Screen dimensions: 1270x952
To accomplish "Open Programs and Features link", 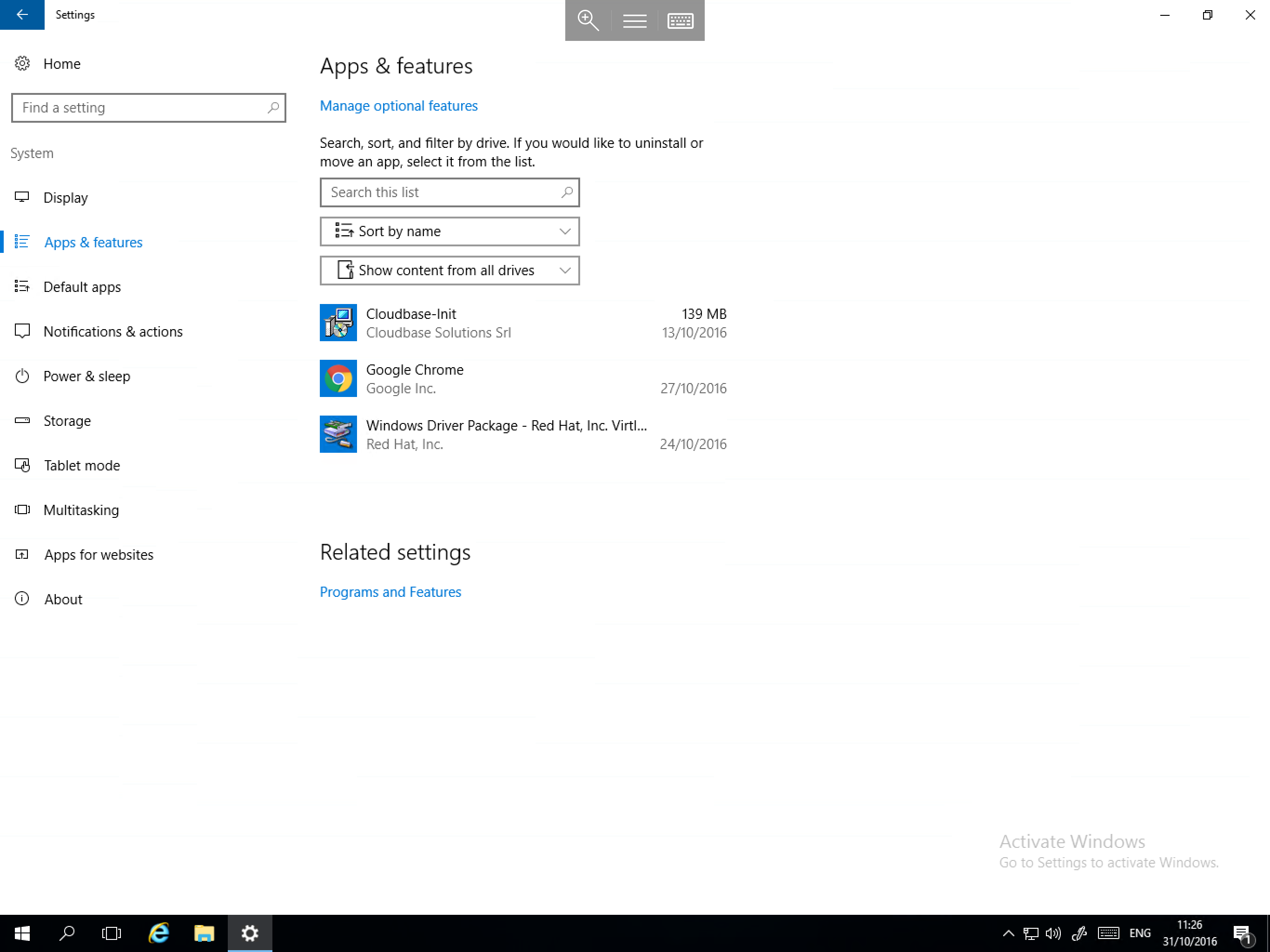I will point(391,591).
